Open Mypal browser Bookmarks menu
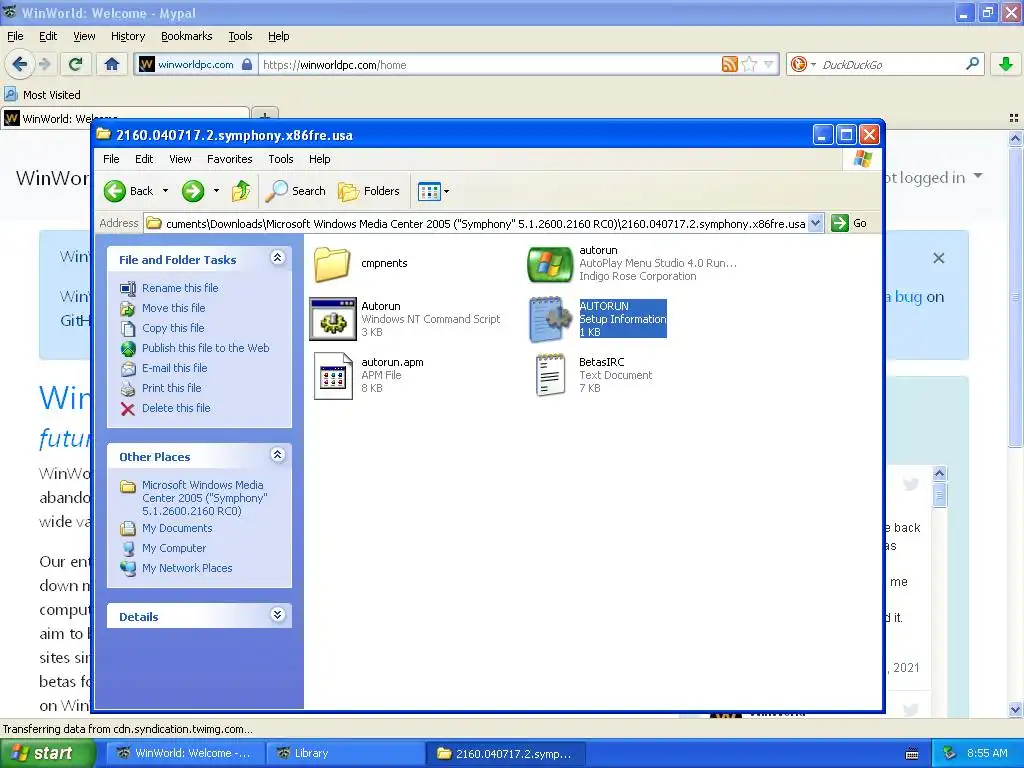The height and width of the screenshot is (768, 1024). (x=187, y=36)
